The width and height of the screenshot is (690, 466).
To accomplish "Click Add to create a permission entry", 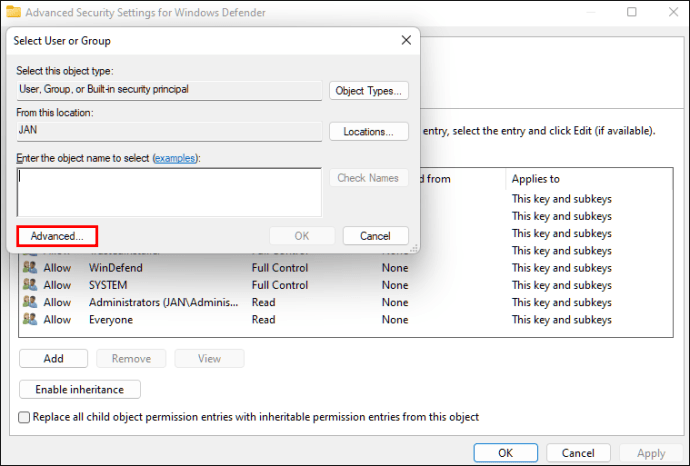I will pyautogui.click(x=53, y=359).
